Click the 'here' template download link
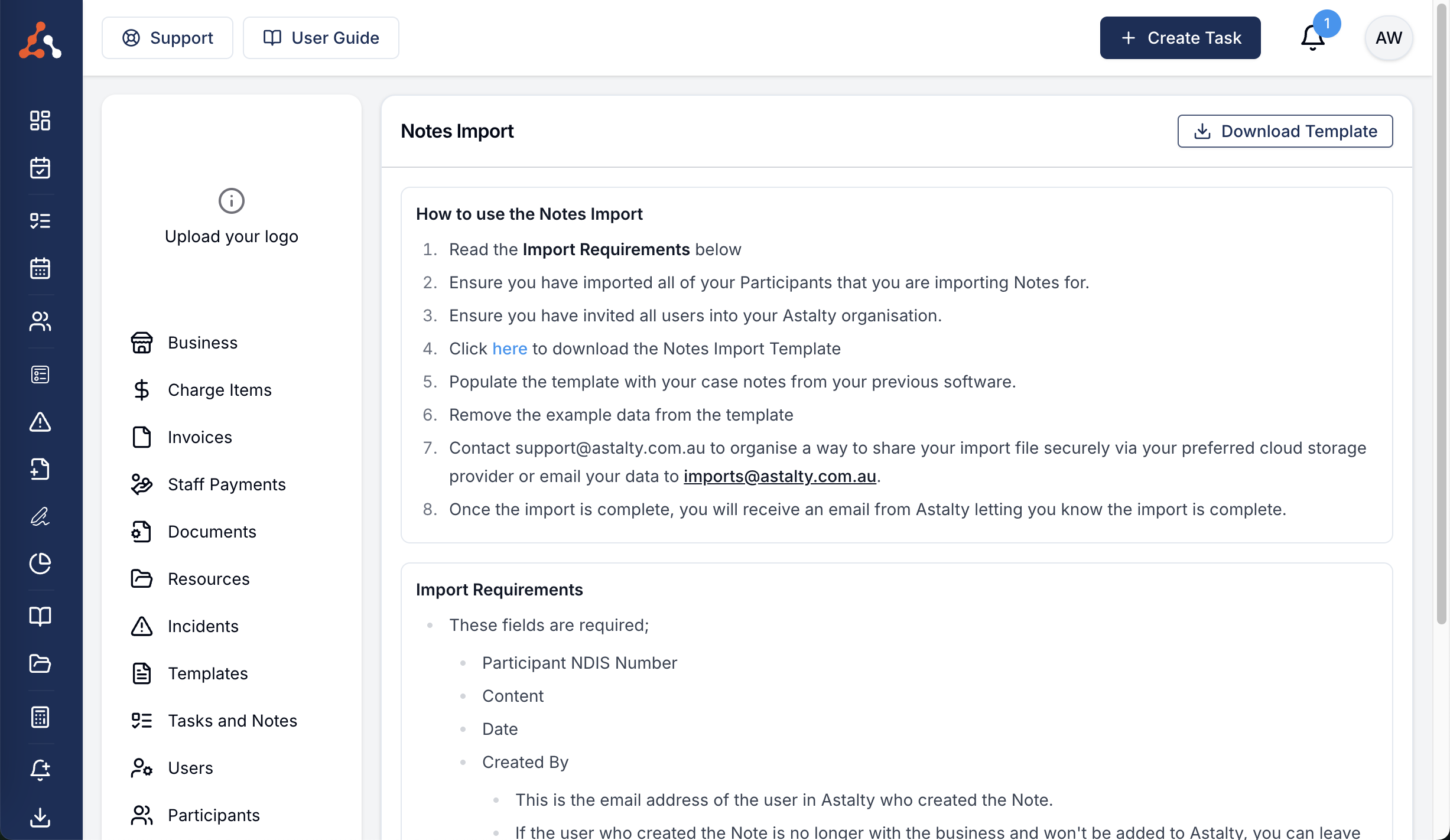1450x840 pixels. 509,349
